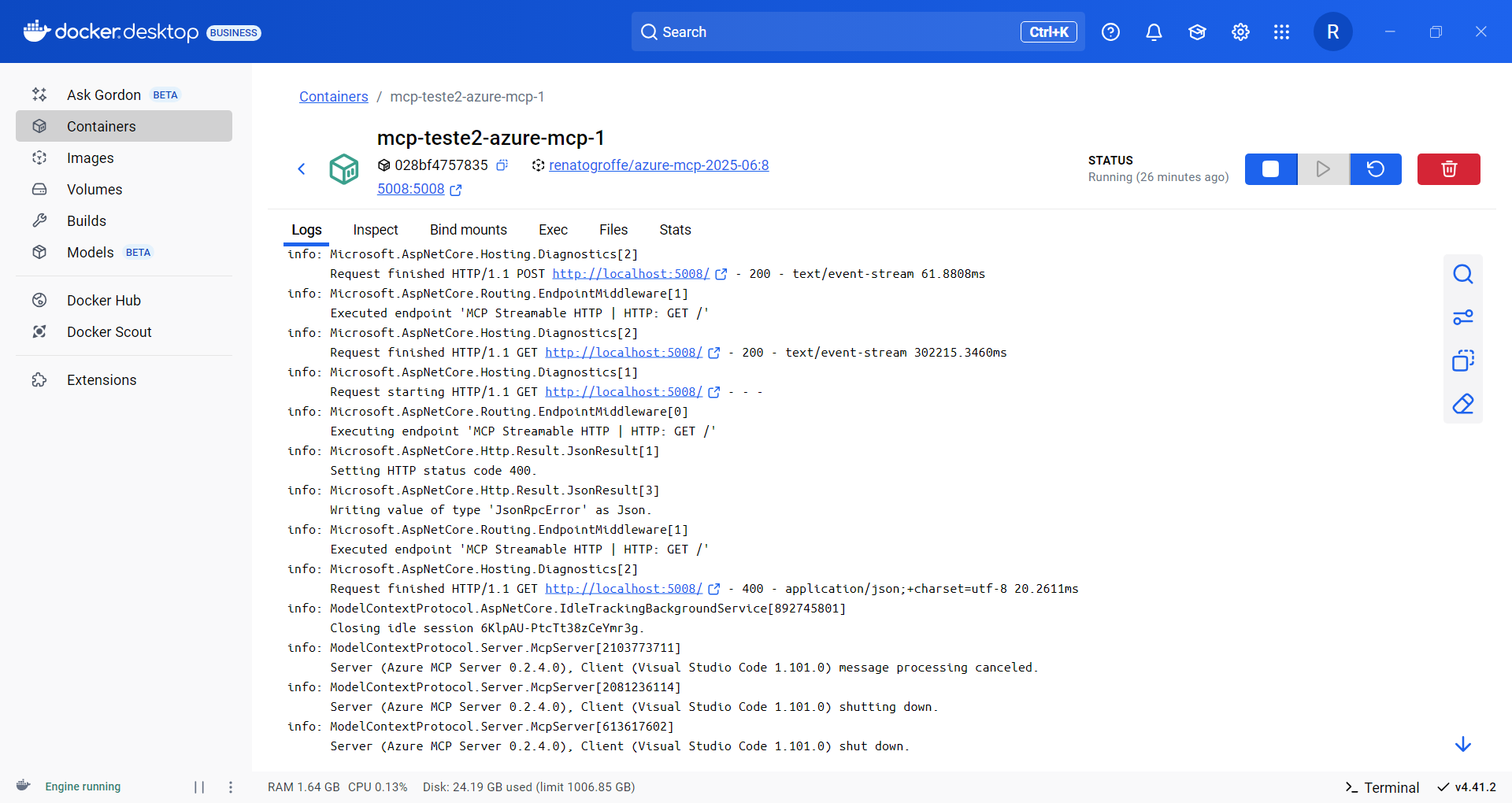Click the Ctrl+K shortcut badge
This screenshot has height=803, width=1512.
1049,31
